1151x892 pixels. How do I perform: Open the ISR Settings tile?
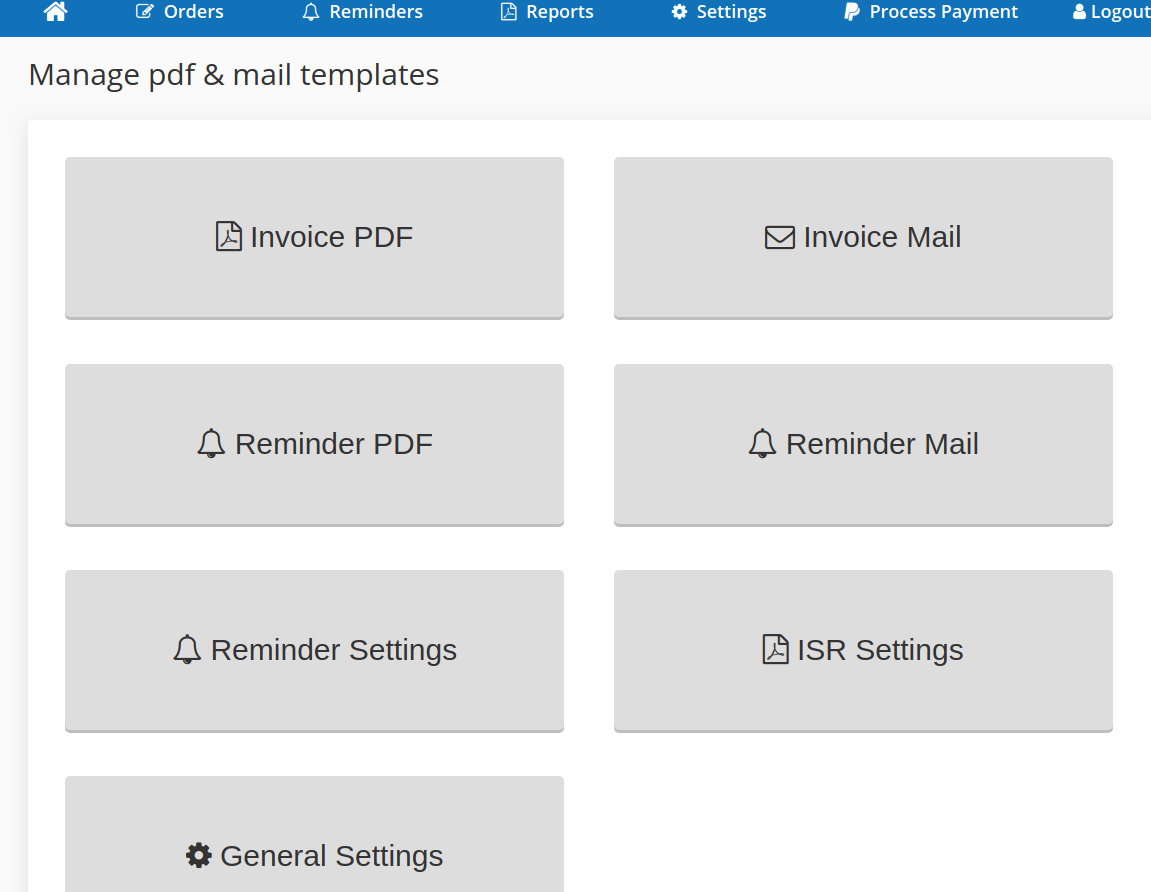click(863, 650)
